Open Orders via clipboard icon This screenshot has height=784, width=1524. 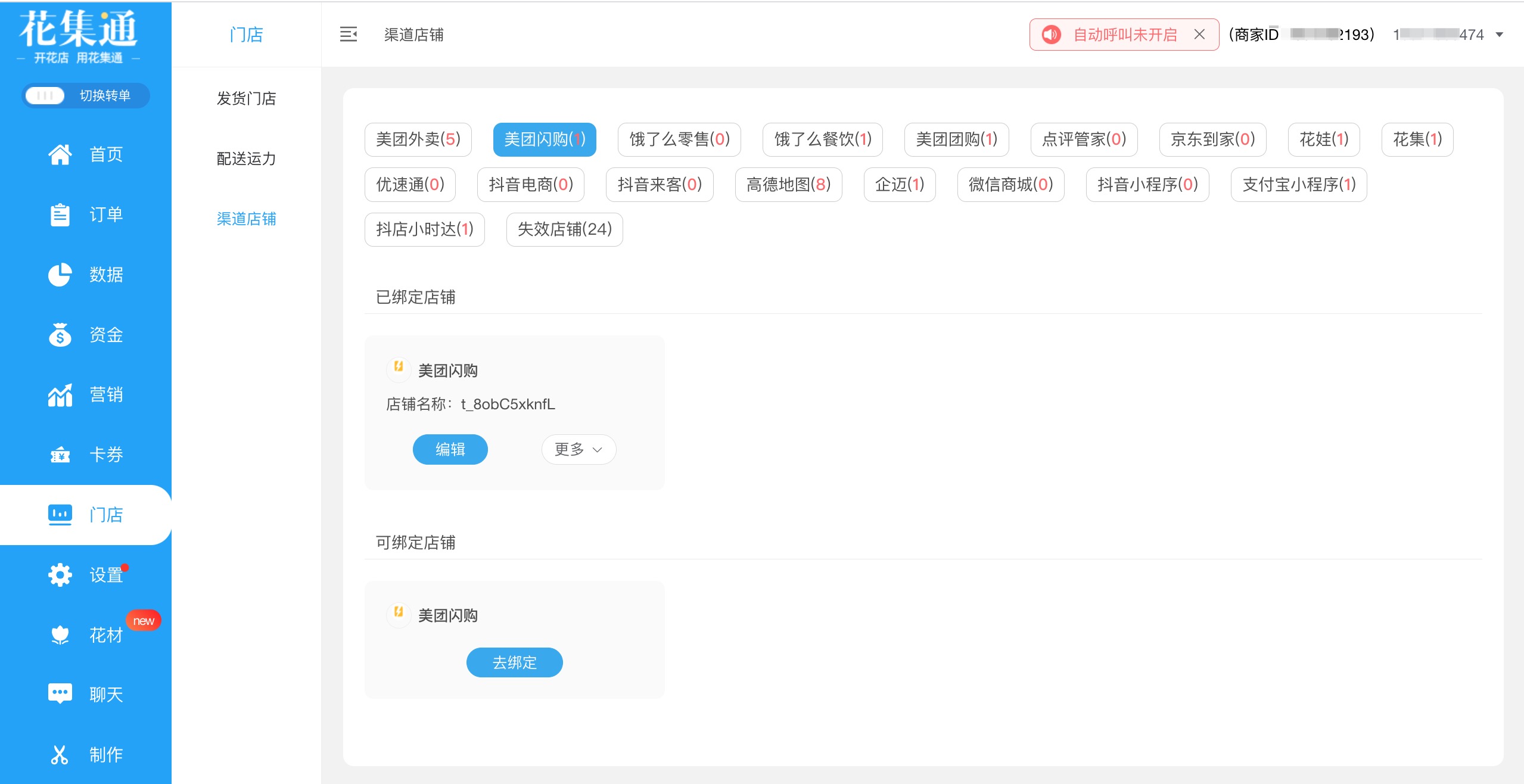(60, 214)
